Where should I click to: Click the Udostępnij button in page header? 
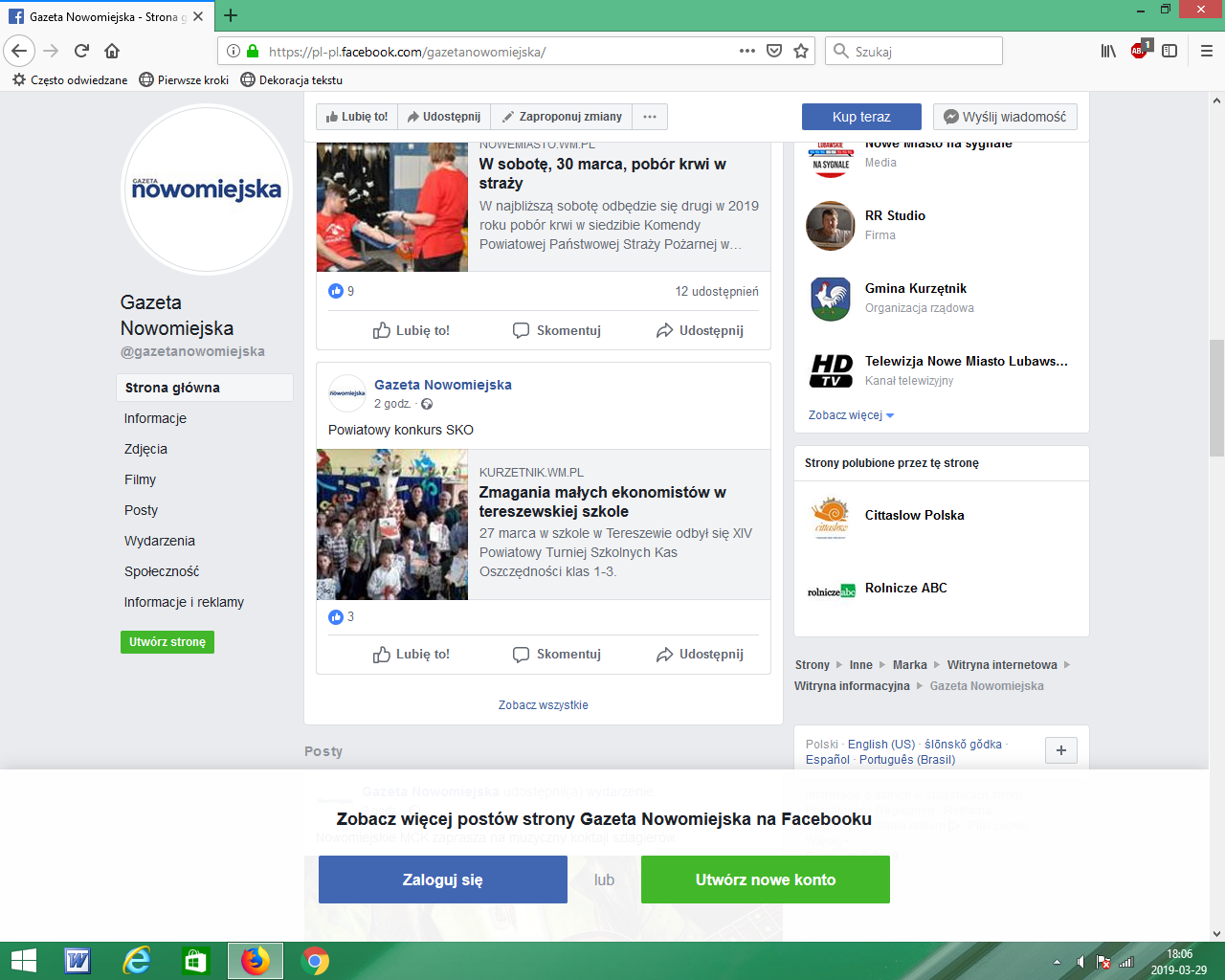[x=444, y=117]
